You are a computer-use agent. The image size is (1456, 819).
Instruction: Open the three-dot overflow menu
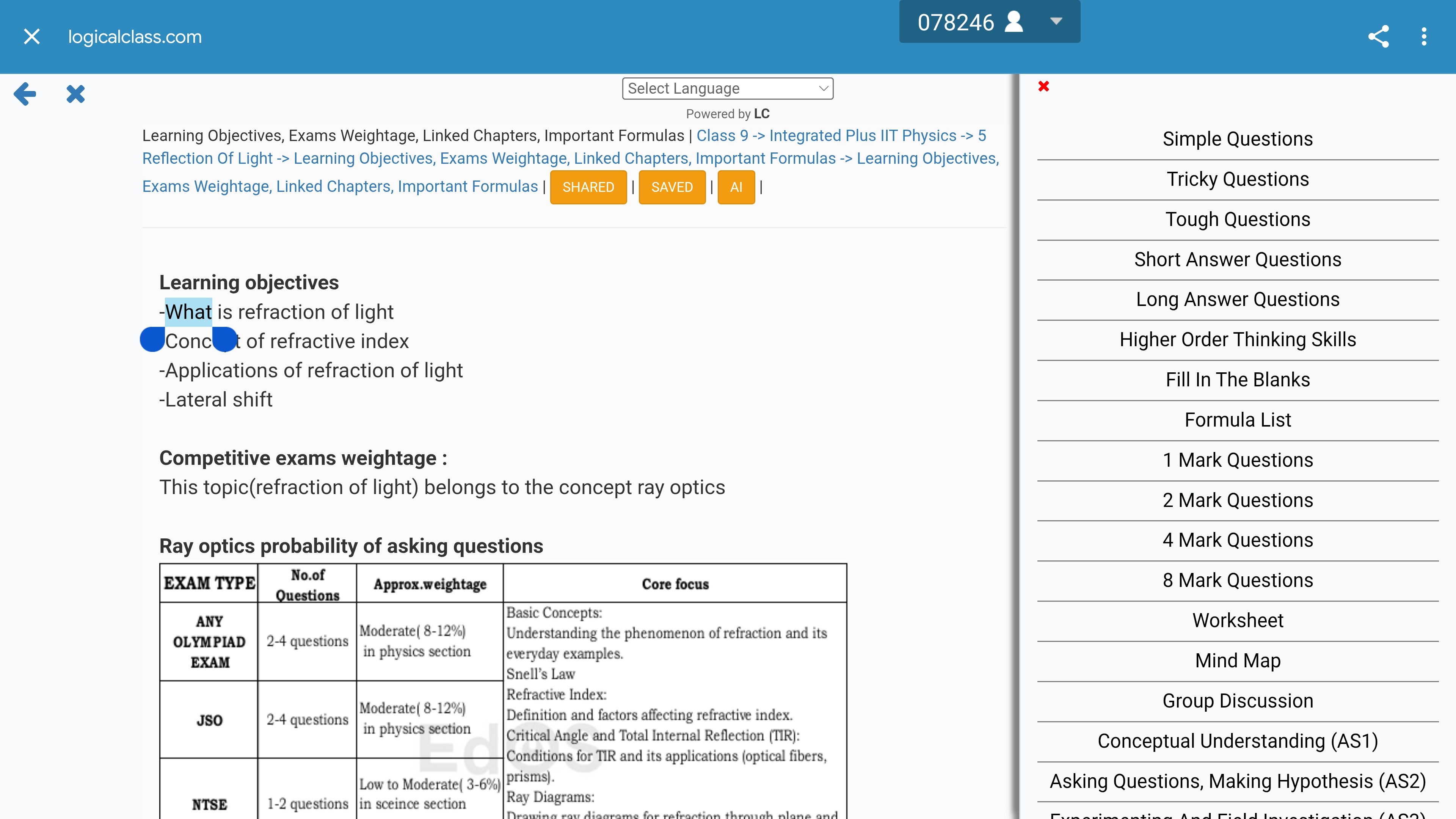point(1424,37)
